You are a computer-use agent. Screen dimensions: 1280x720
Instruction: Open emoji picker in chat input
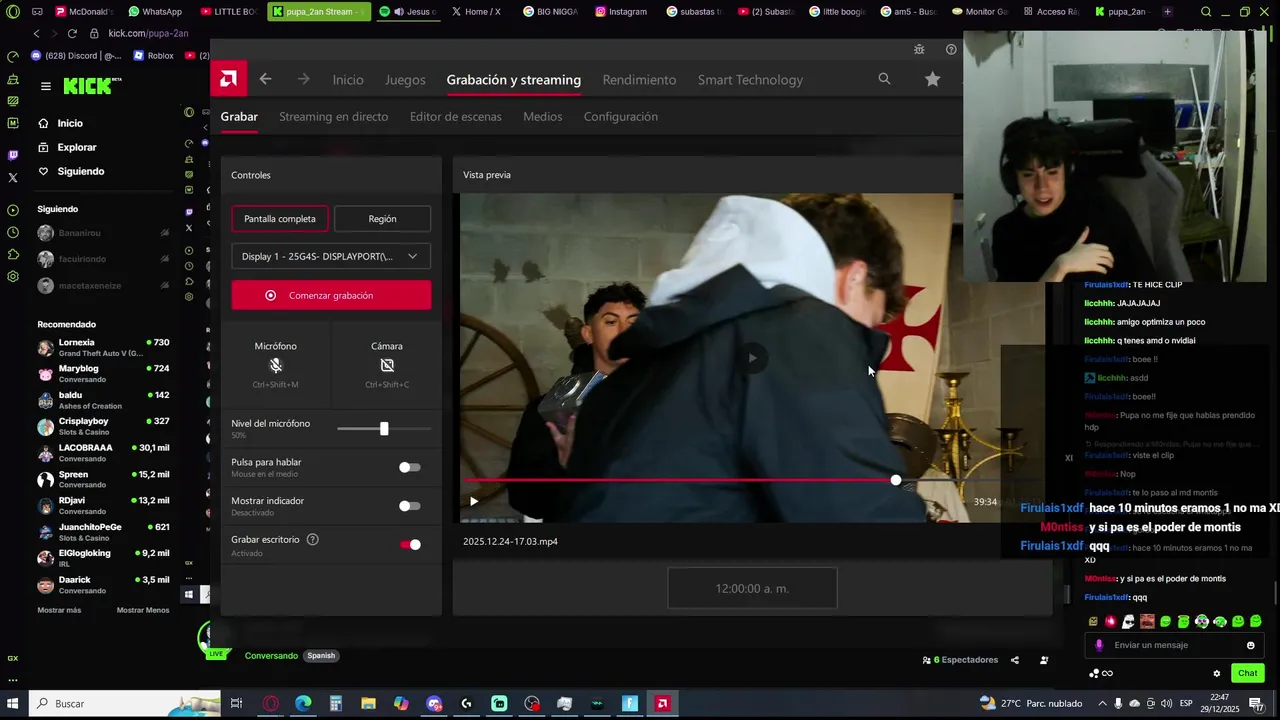[x=1250, y=645]
